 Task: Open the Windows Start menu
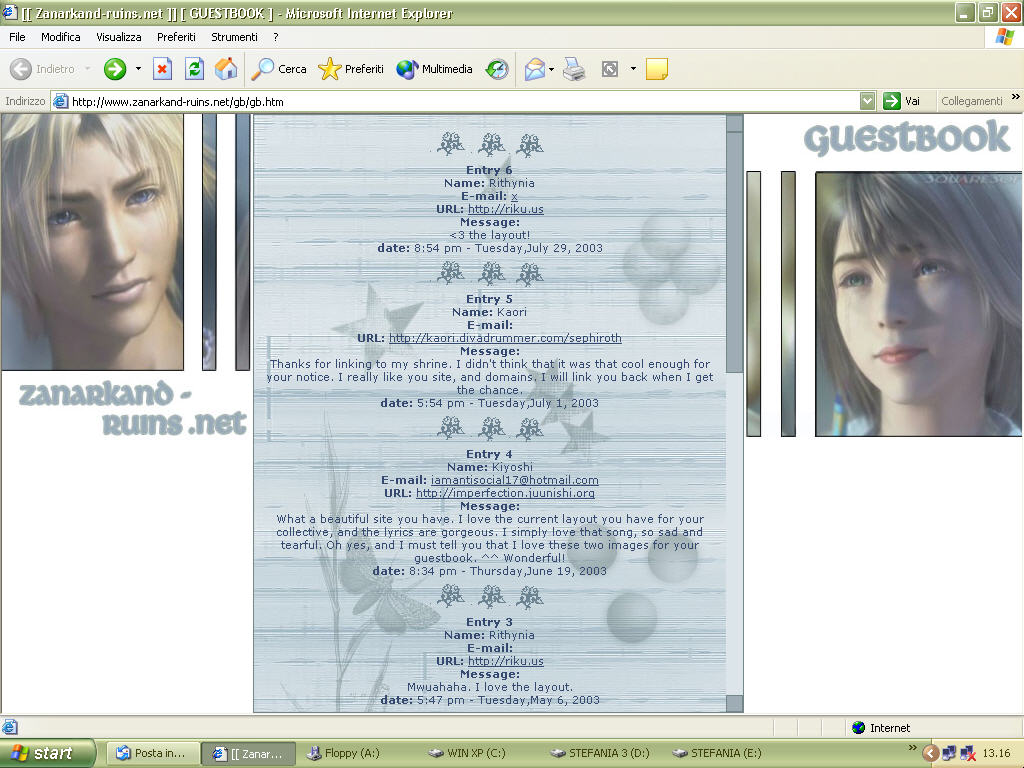(x=47, y=753)
